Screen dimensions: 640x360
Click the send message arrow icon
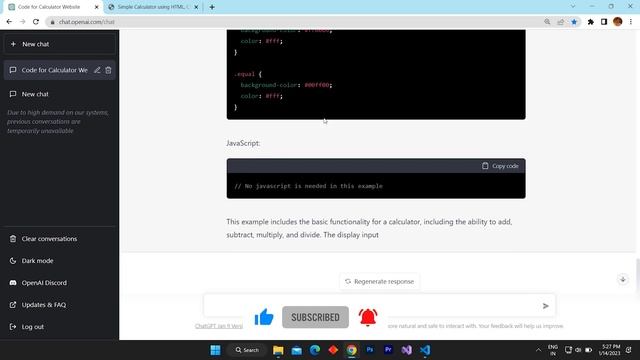(x=546, y=306)
